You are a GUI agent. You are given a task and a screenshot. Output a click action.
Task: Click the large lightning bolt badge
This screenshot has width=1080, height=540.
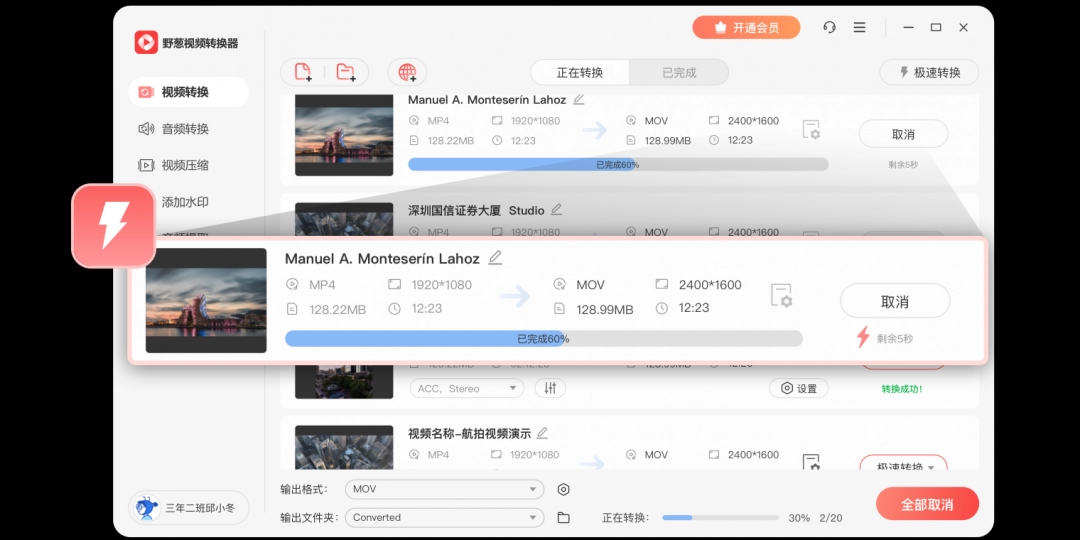(114, 226)
